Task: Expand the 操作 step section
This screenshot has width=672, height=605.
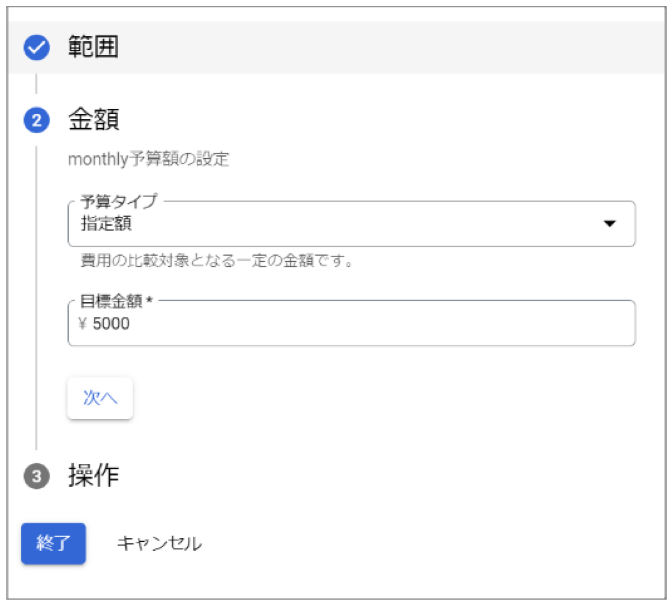Action: click(x=93, y=476)
